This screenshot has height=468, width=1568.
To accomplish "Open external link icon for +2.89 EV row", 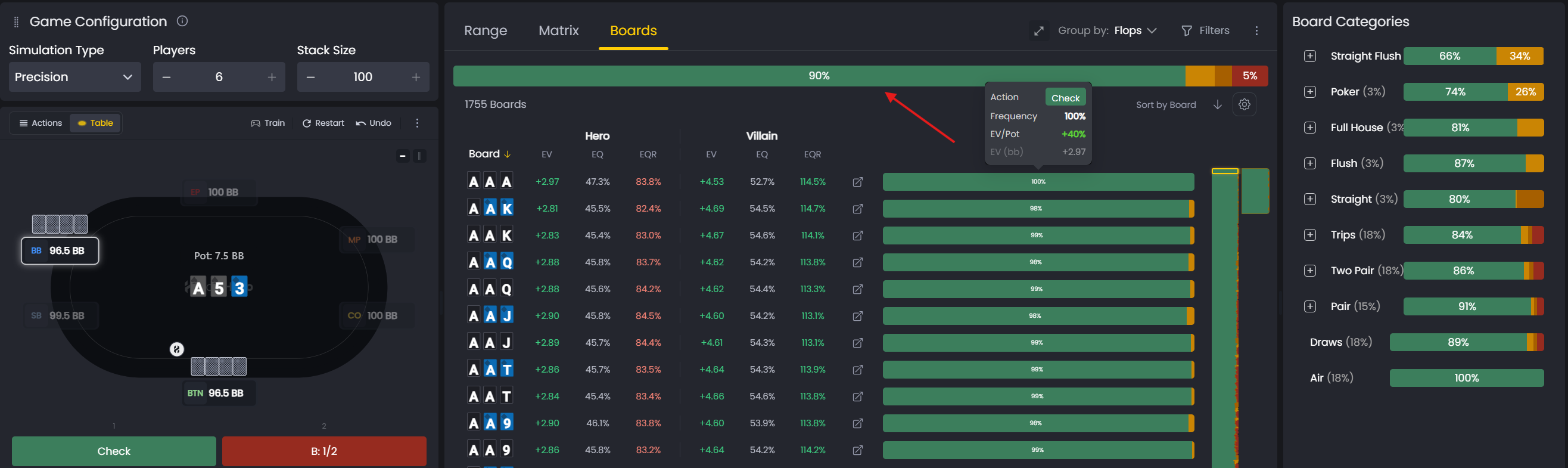I will click(x=858, y=342).
